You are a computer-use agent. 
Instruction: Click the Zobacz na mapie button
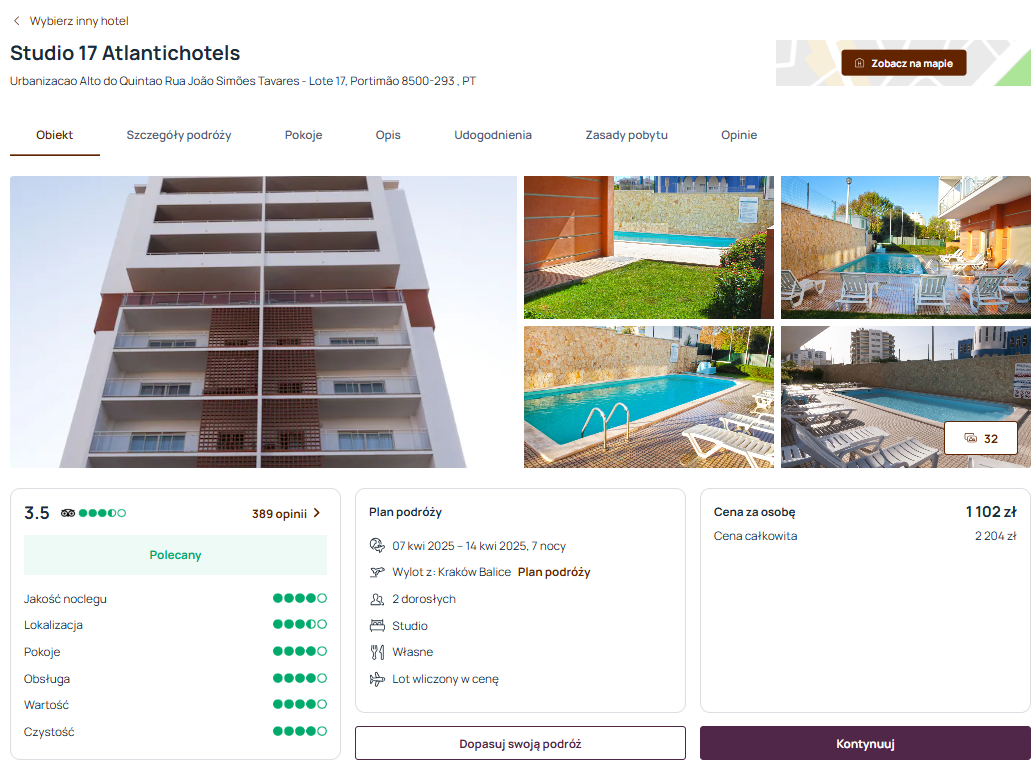904,63
